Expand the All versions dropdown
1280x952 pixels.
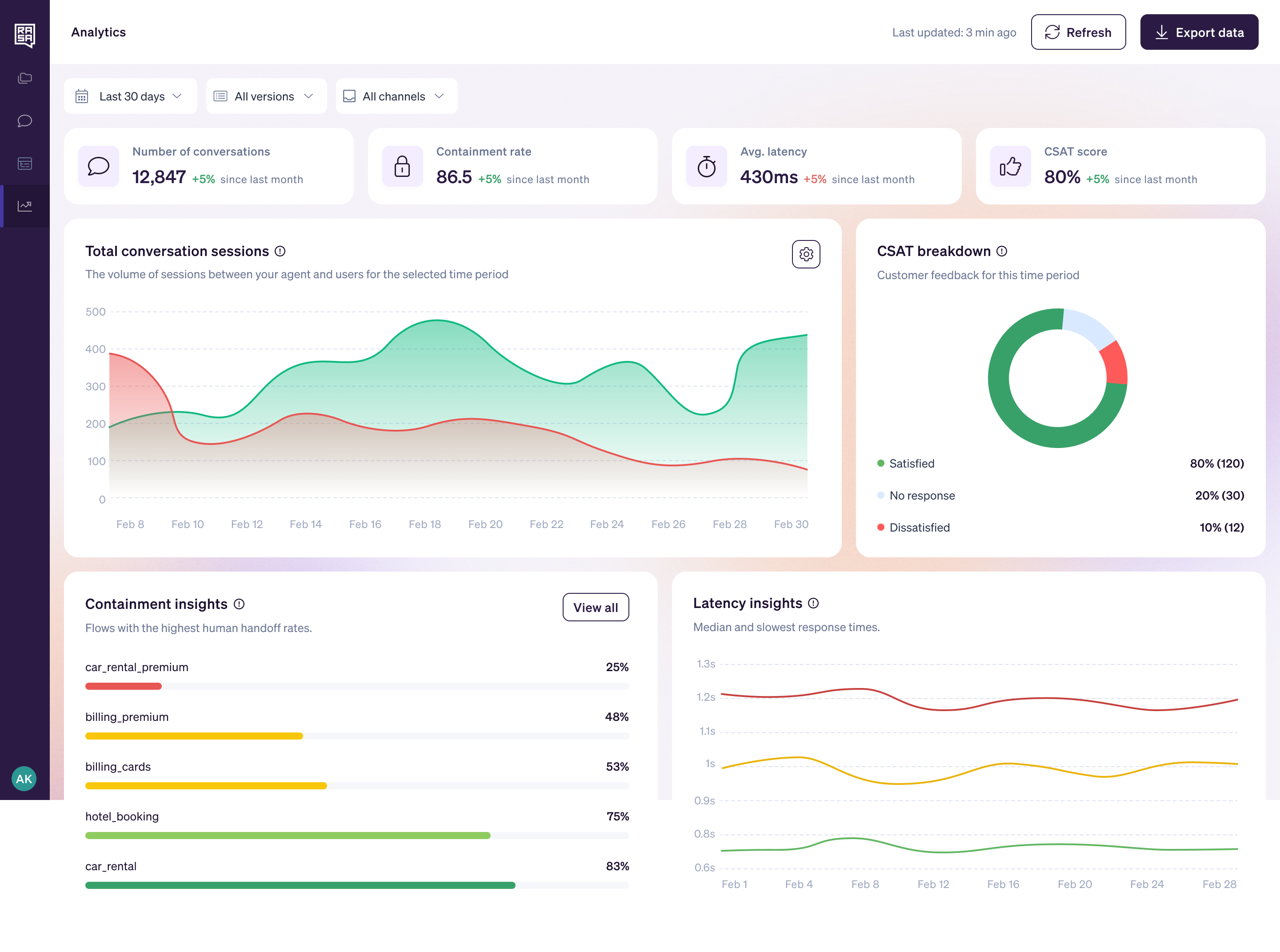(266, 96)
